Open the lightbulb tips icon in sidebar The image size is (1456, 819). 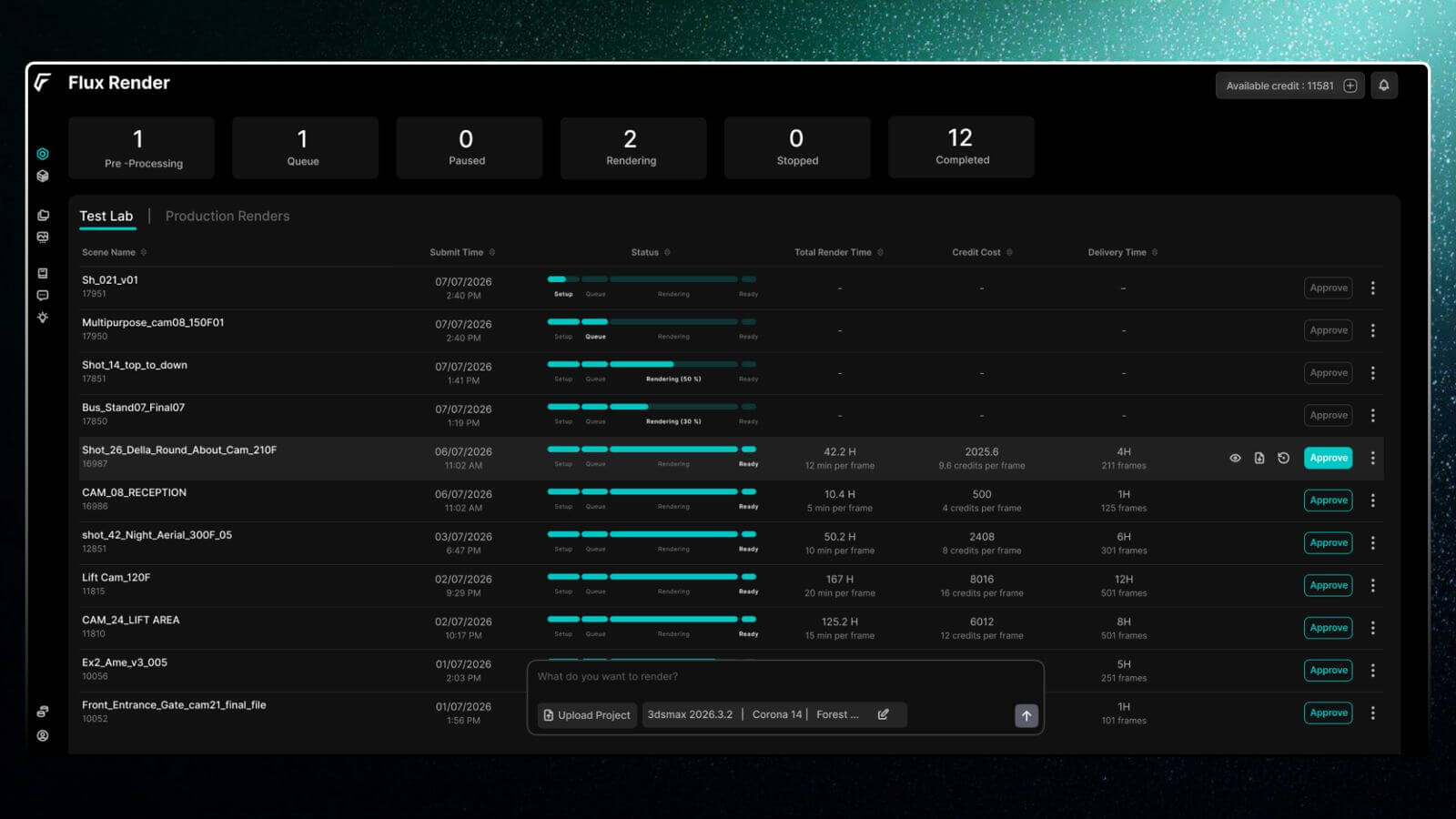click(43, 318)
